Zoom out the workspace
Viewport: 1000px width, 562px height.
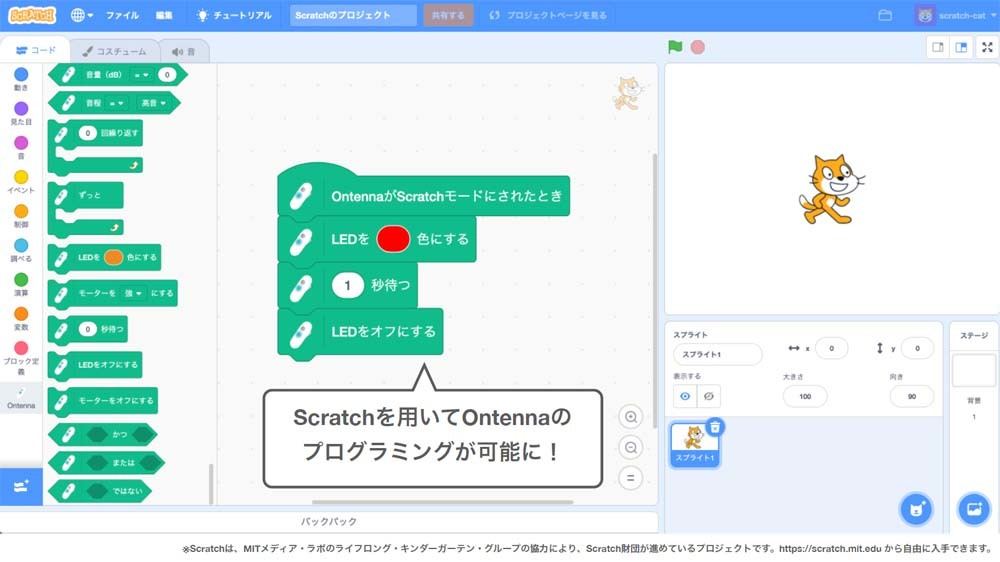pyautogui.click(x=631, y=447)
